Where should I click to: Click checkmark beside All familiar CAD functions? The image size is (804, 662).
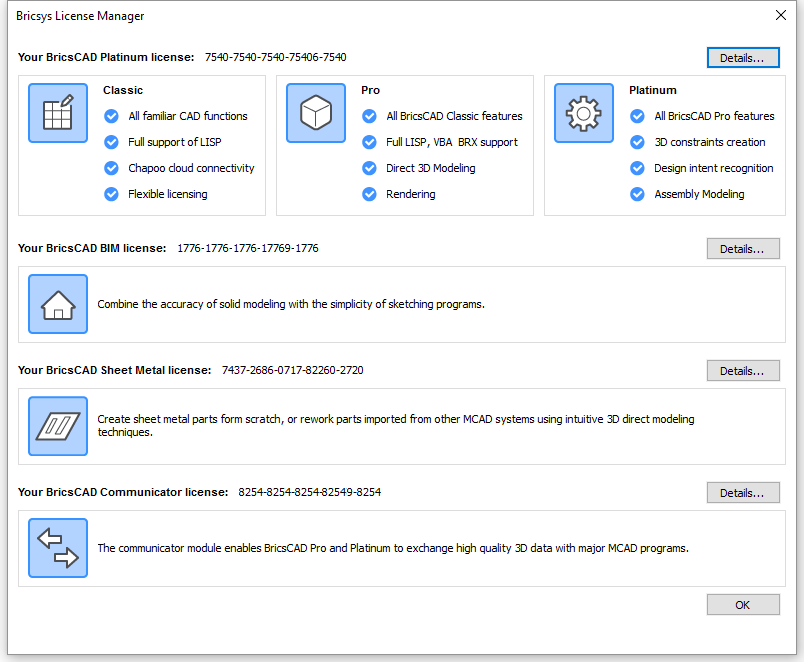tap(111, 116)
